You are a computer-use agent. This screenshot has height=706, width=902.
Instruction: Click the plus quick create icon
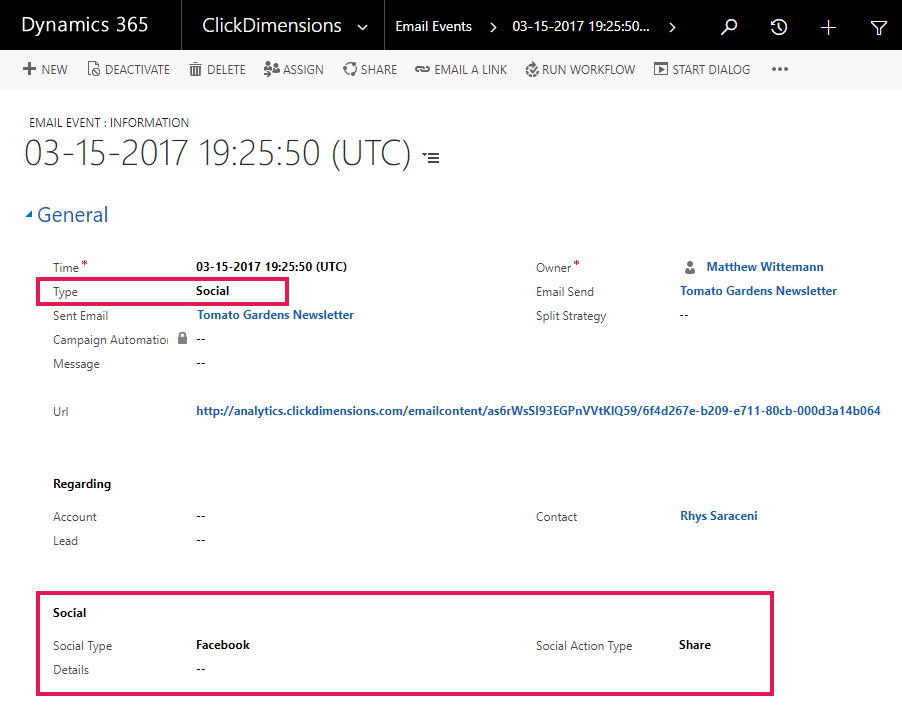click(x=828, y=27)
